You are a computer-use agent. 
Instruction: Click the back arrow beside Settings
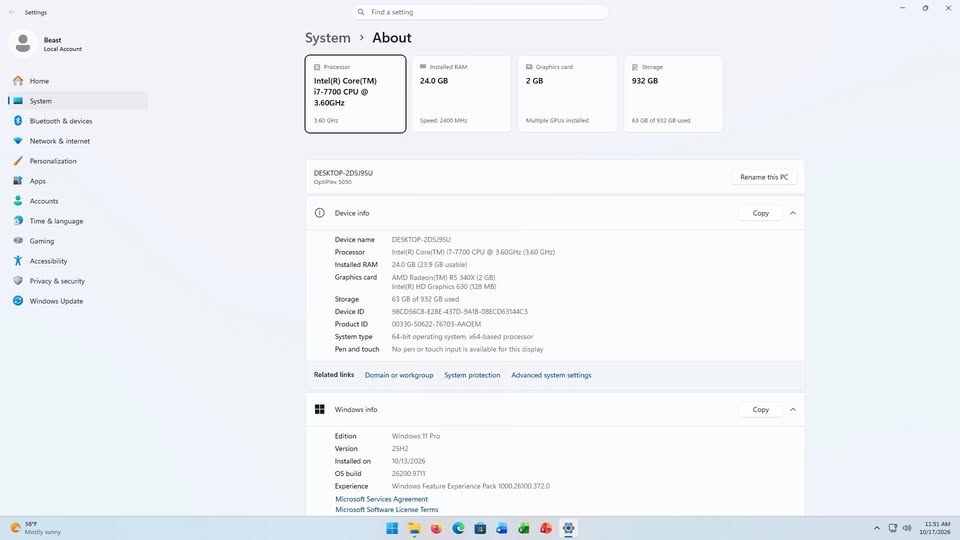point(12,12)
